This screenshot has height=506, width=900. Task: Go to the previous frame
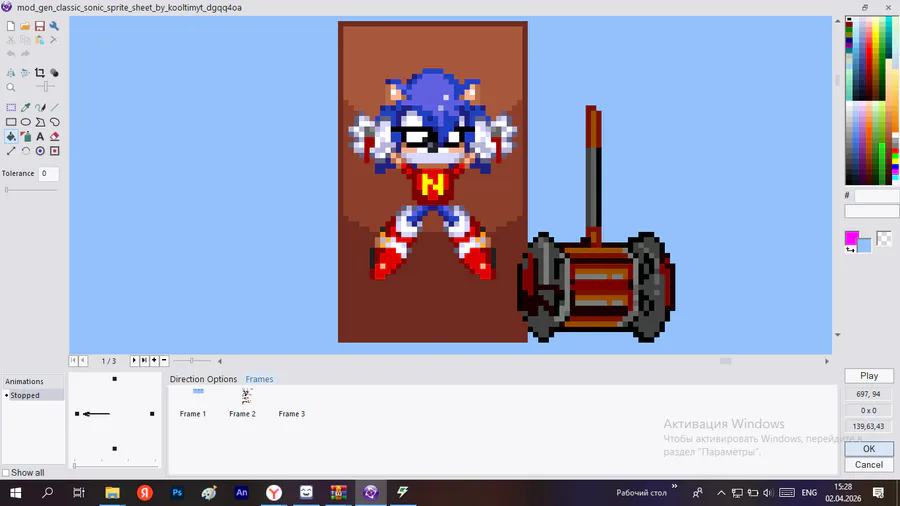point(83,360)
